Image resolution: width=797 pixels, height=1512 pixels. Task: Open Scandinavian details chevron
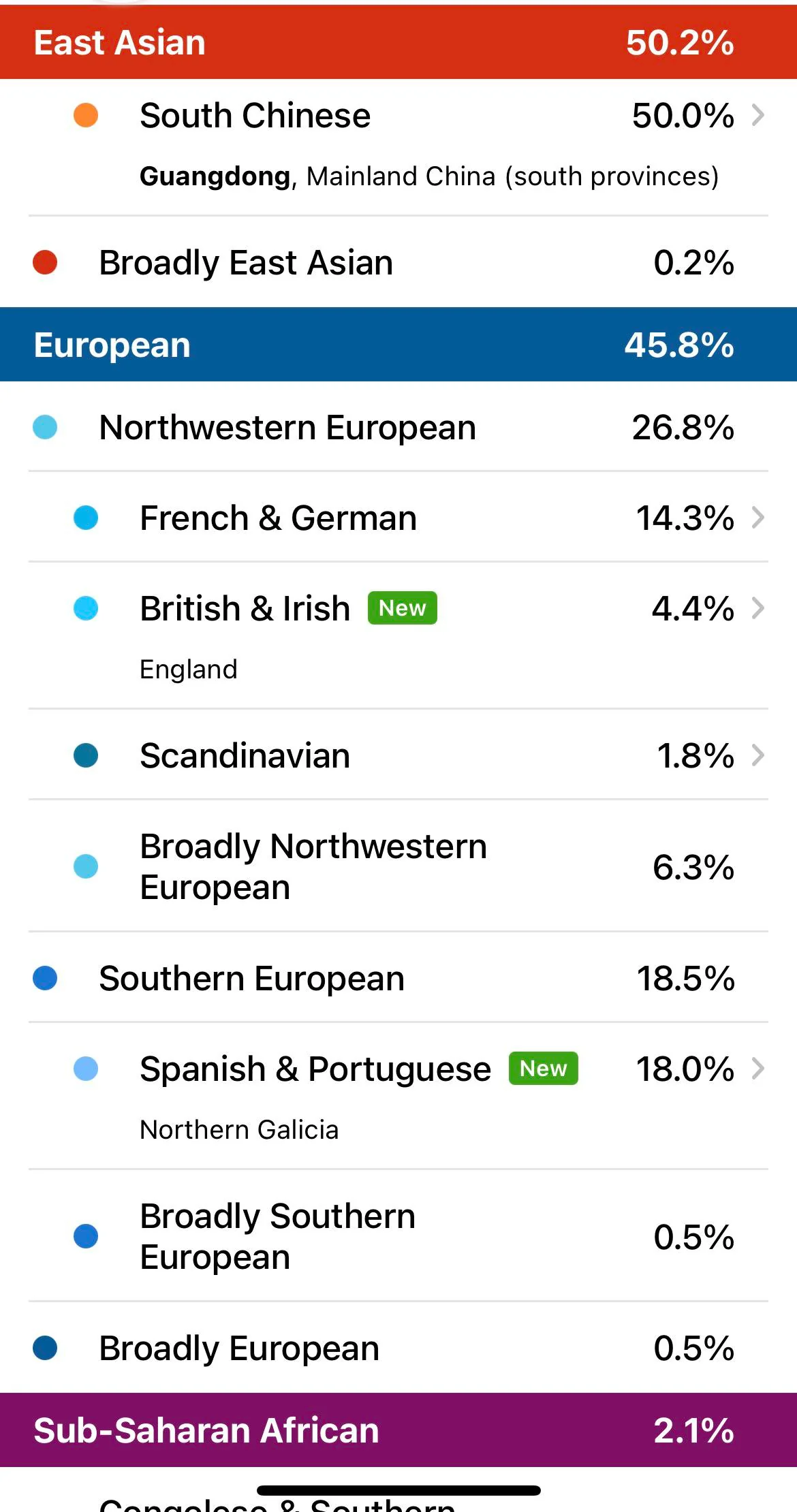pyautogui.click(x=757, y=755)
